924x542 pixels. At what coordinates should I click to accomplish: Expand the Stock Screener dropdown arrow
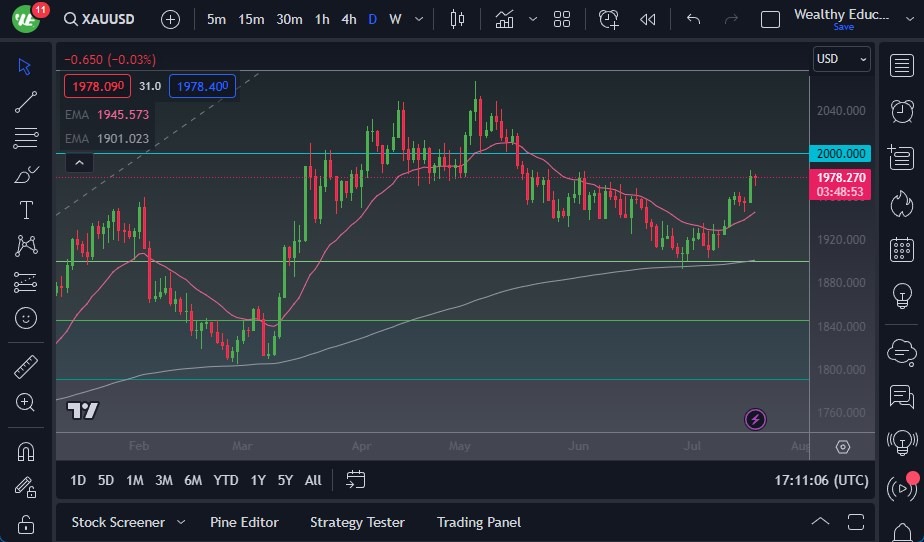(x=181, y=522)
